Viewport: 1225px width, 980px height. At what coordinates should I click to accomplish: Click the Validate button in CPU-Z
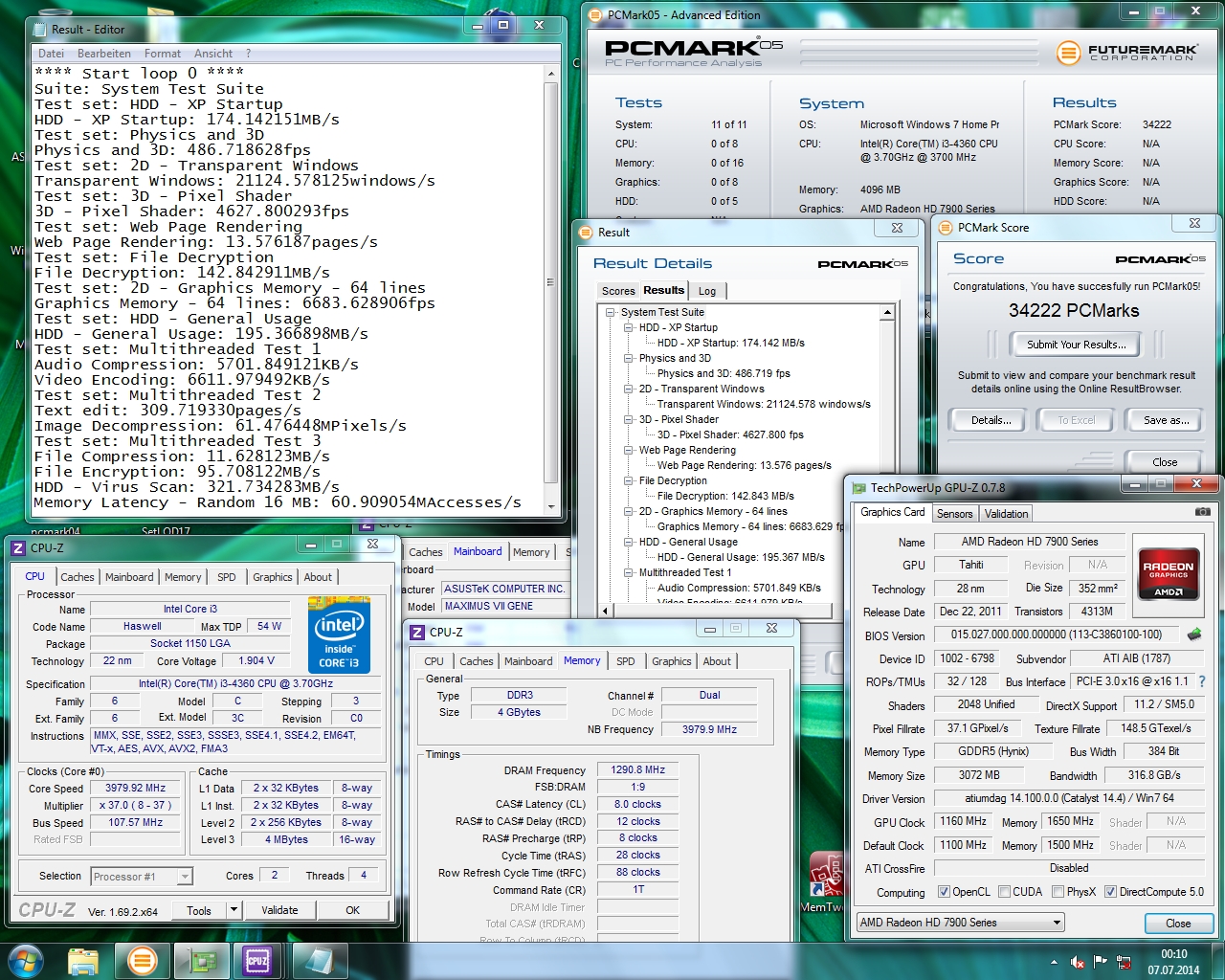(x=279, y=910)
